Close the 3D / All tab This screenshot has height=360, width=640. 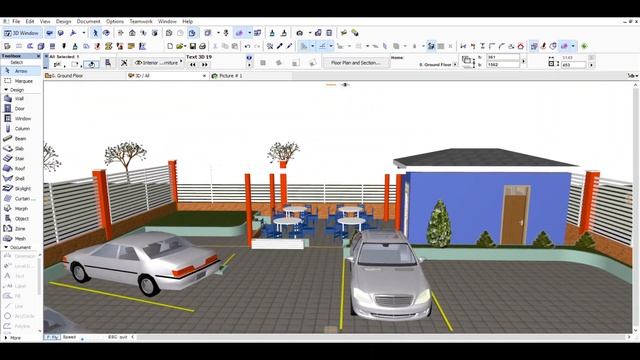(204, 76)
